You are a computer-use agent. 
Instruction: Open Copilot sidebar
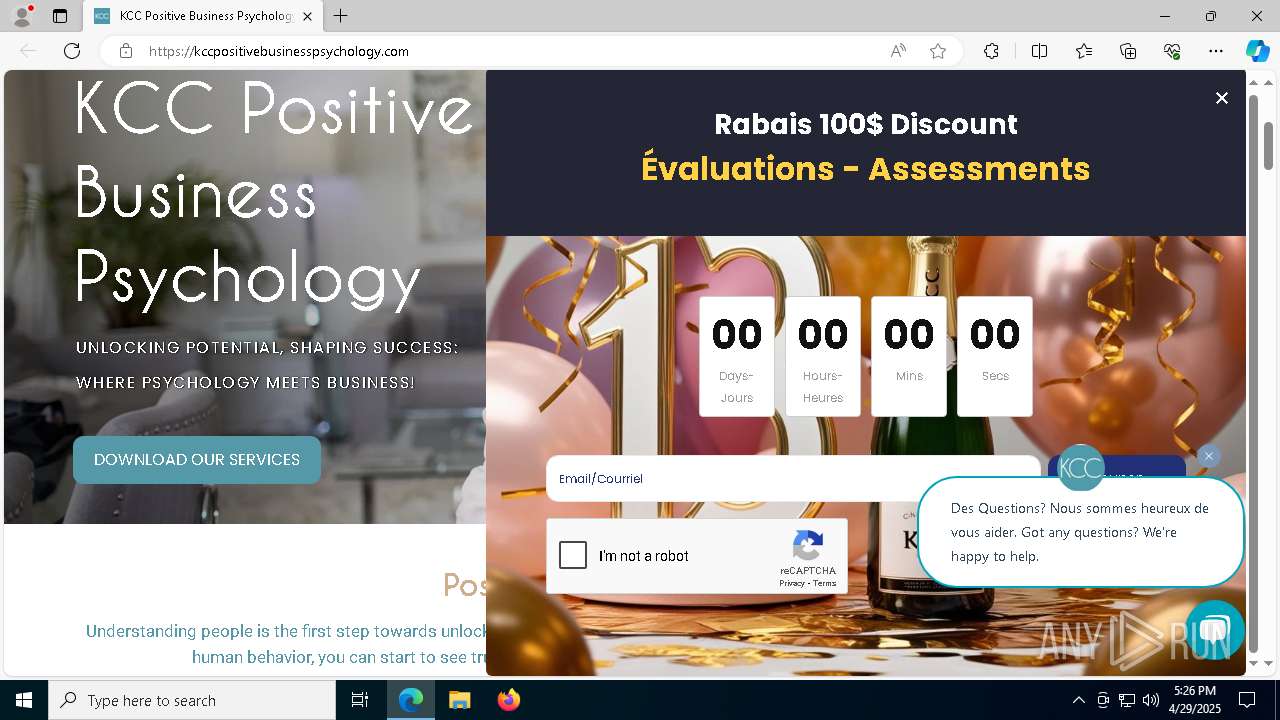click(x=1257, y=51)
